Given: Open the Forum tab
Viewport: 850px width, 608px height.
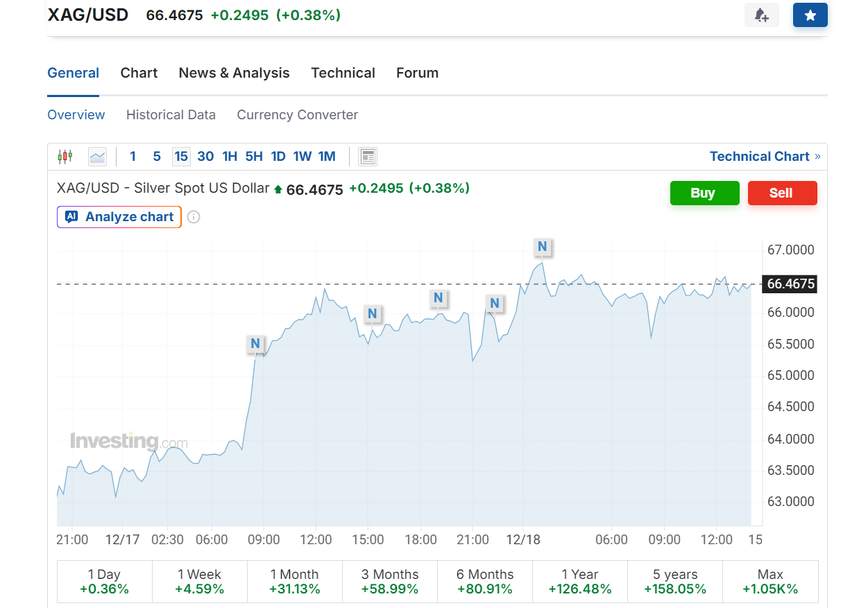Looking at the screenshot, I should pyautogui.click(x=417, y=72).
